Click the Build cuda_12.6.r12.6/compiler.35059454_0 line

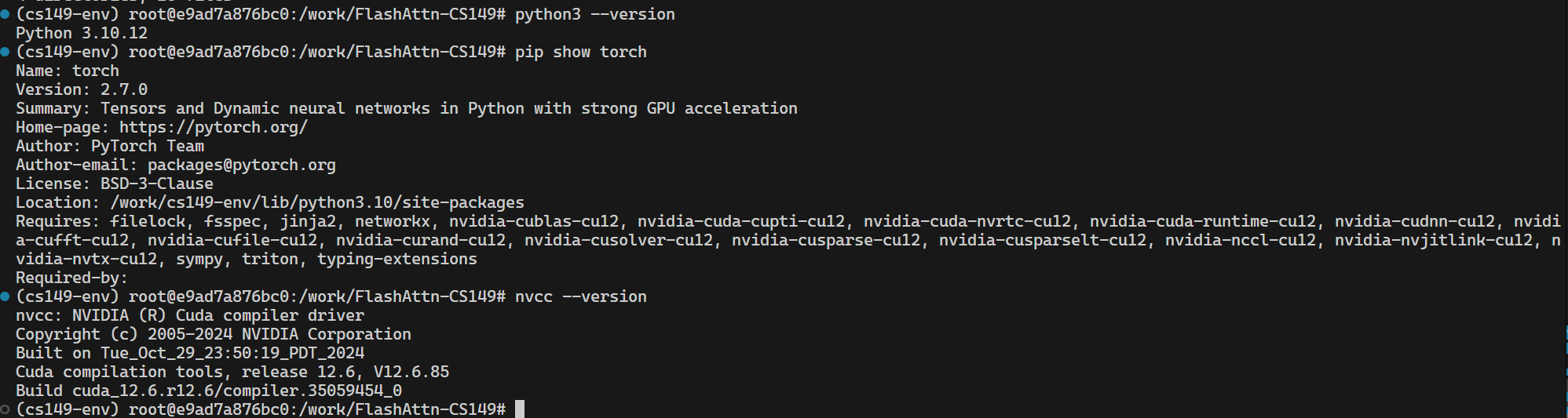tap(209, 391)
